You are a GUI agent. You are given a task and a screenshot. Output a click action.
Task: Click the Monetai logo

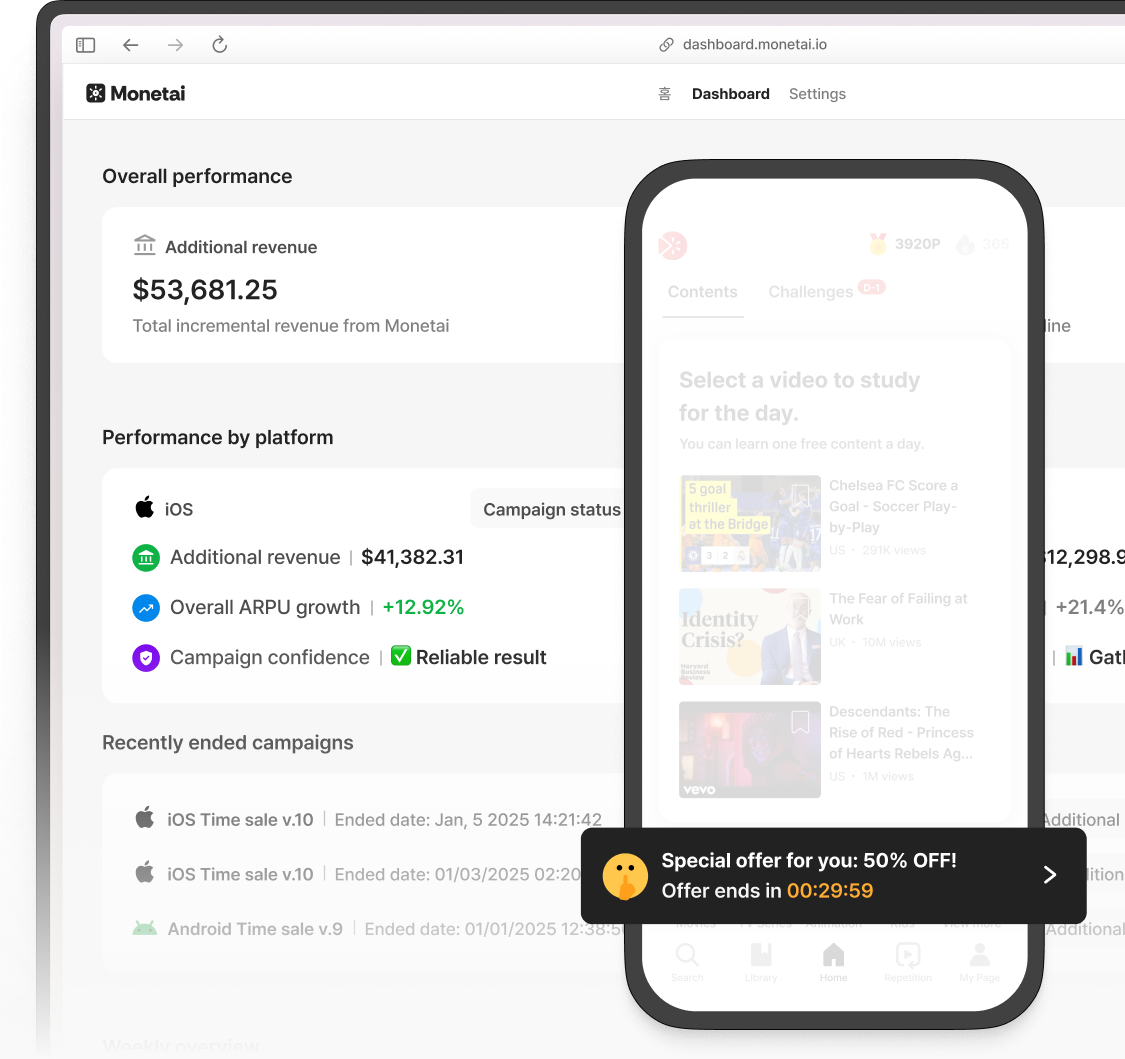point(136,94)
